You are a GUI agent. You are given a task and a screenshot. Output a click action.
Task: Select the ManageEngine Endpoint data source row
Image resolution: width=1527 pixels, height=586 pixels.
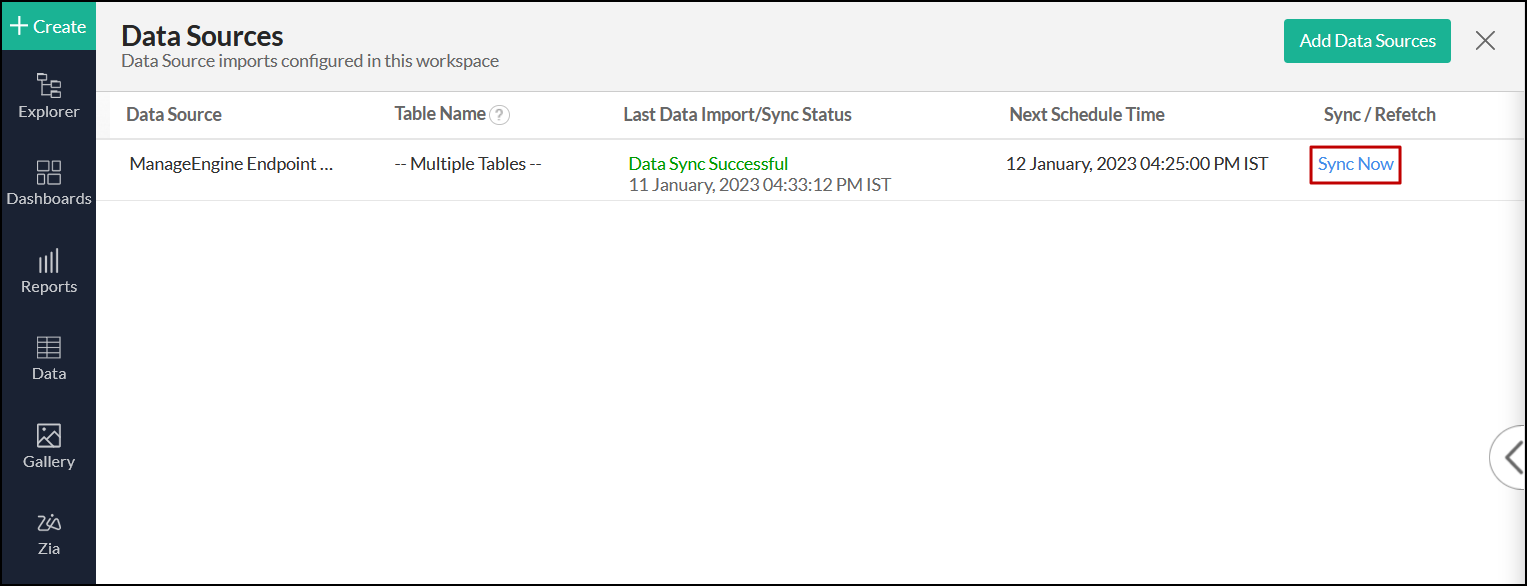point(231,164)
